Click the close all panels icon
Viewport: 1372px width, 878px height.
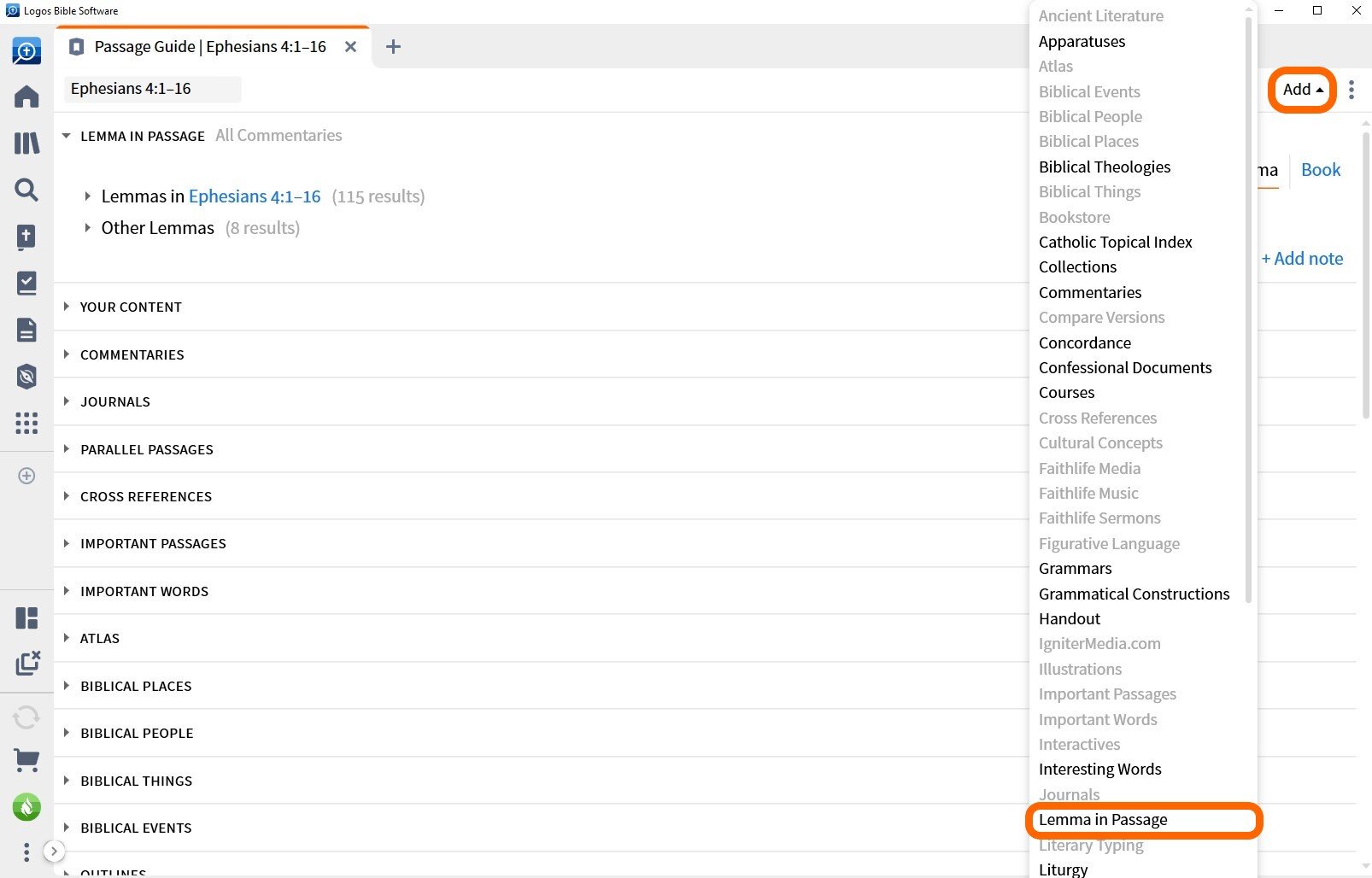tap(27, 663)
